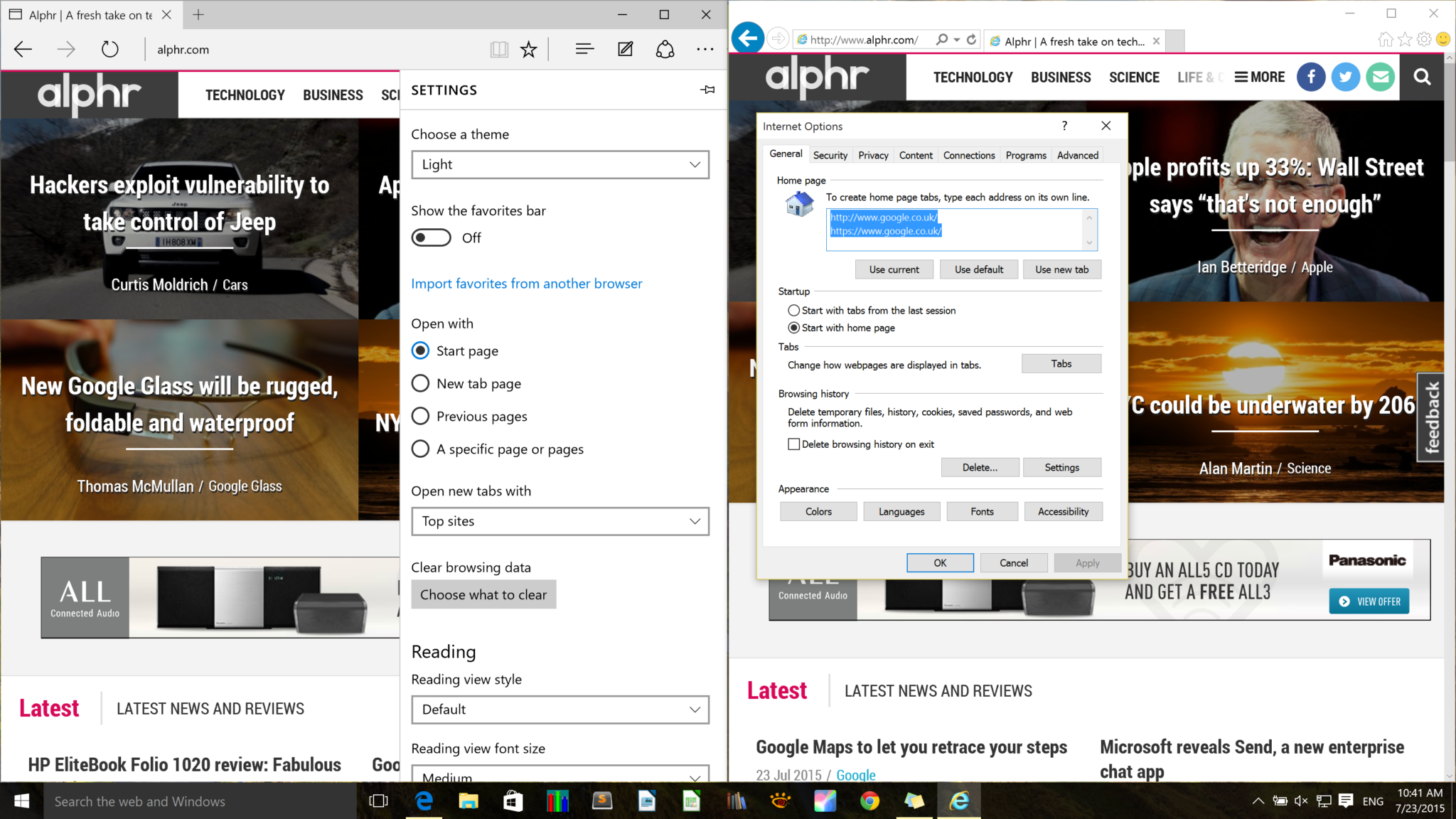The height and width of the screenshot is (819, 1456).
Task: Click Import favorites from another browser
Action: point(526,283)
